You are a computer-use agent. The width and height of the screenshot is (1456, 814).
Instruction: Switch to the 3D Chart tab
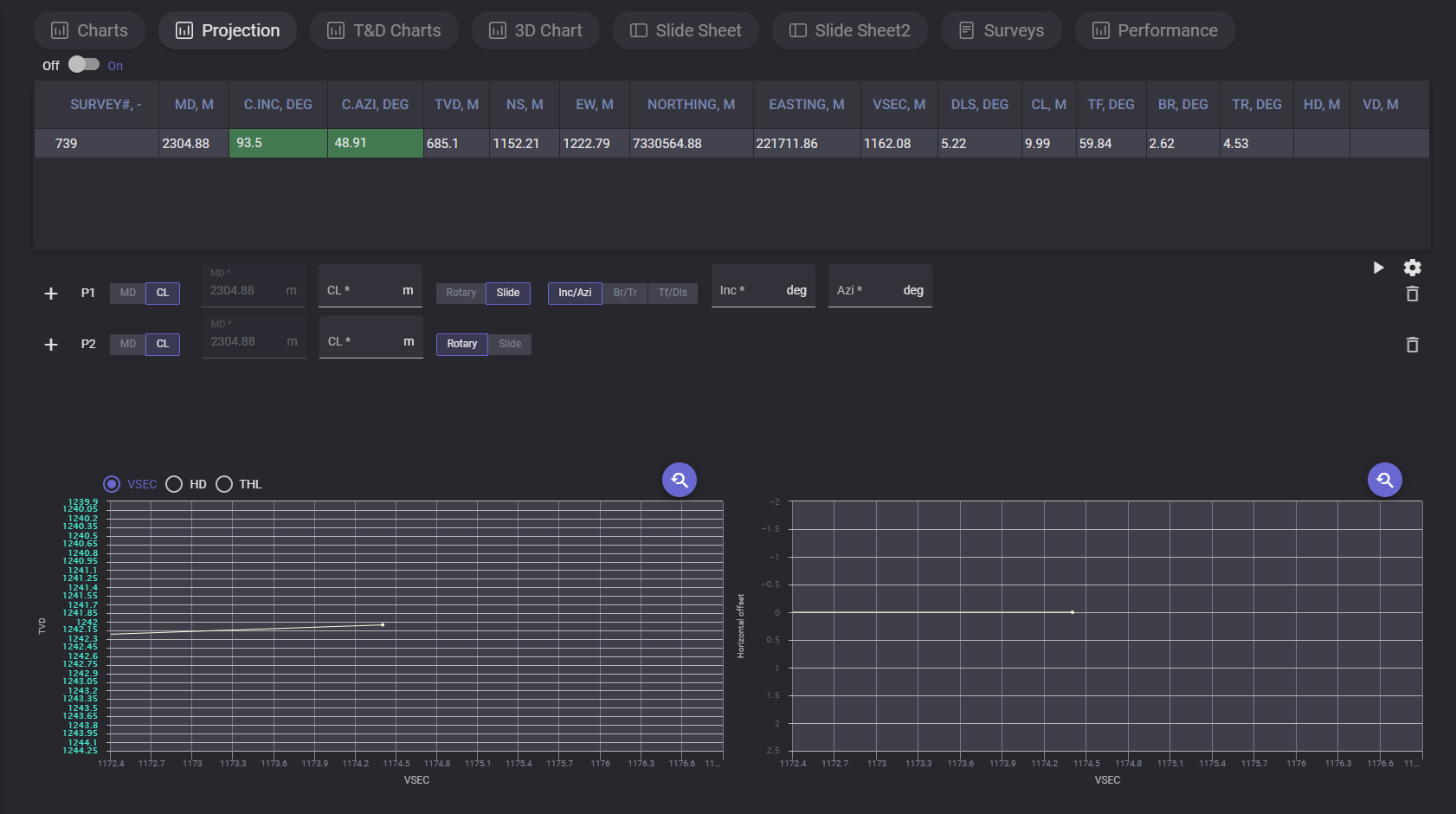click(x=535, y=30)
